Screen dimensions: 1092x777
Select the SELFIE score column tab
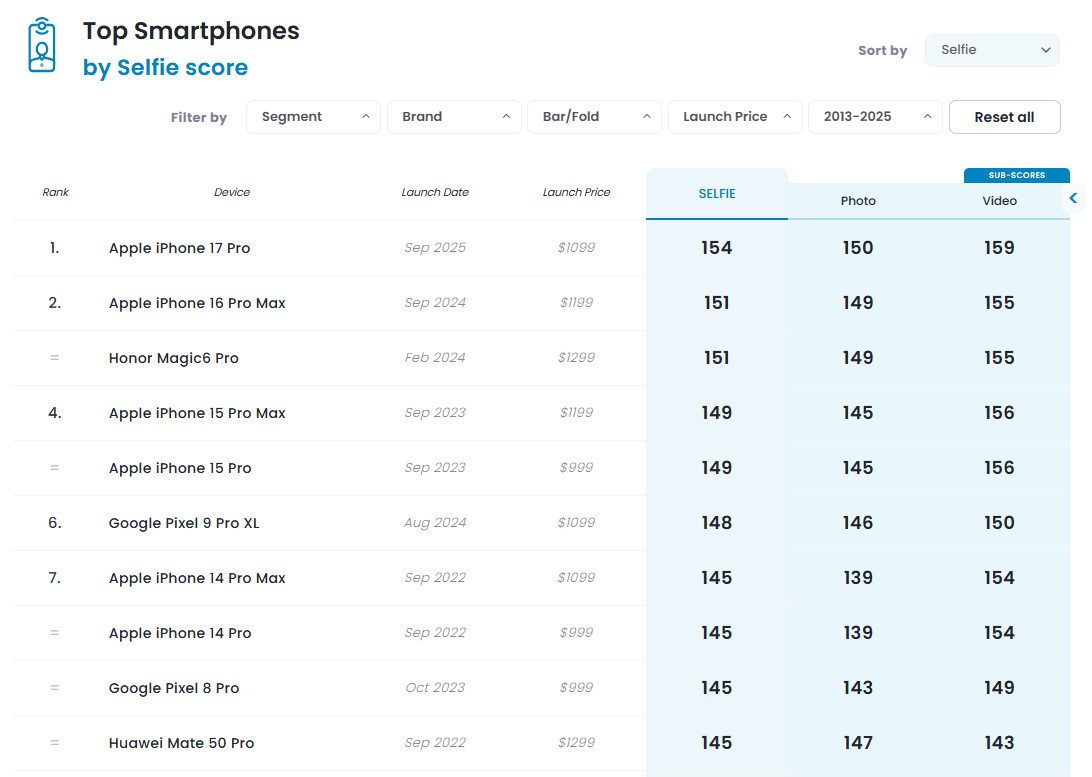(716, 194)
